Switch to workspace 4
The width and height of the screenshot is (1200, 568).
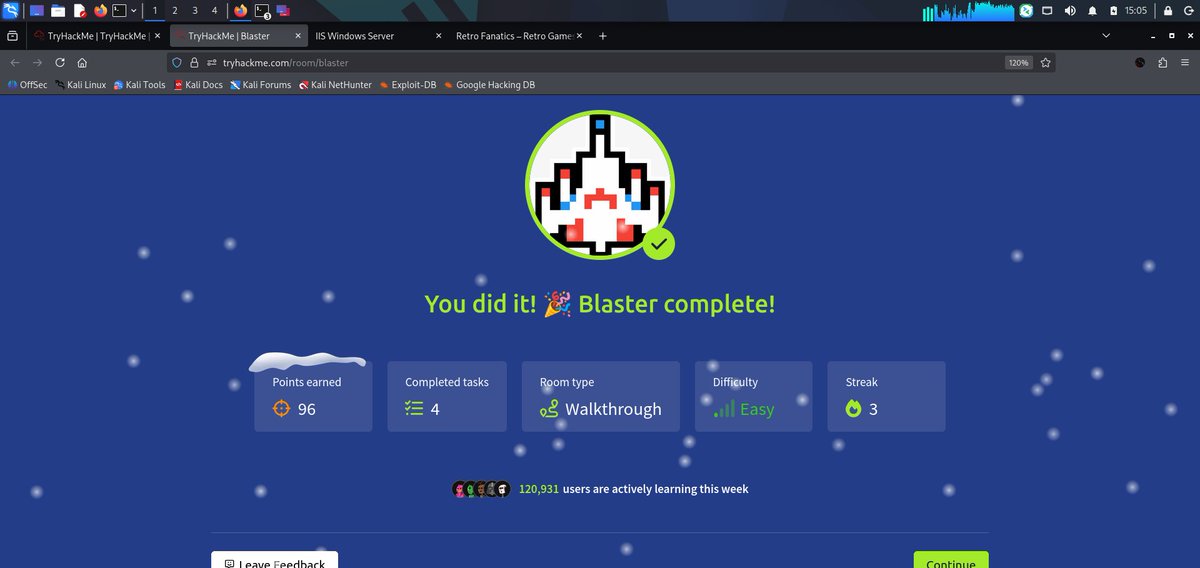coord(214,11)
